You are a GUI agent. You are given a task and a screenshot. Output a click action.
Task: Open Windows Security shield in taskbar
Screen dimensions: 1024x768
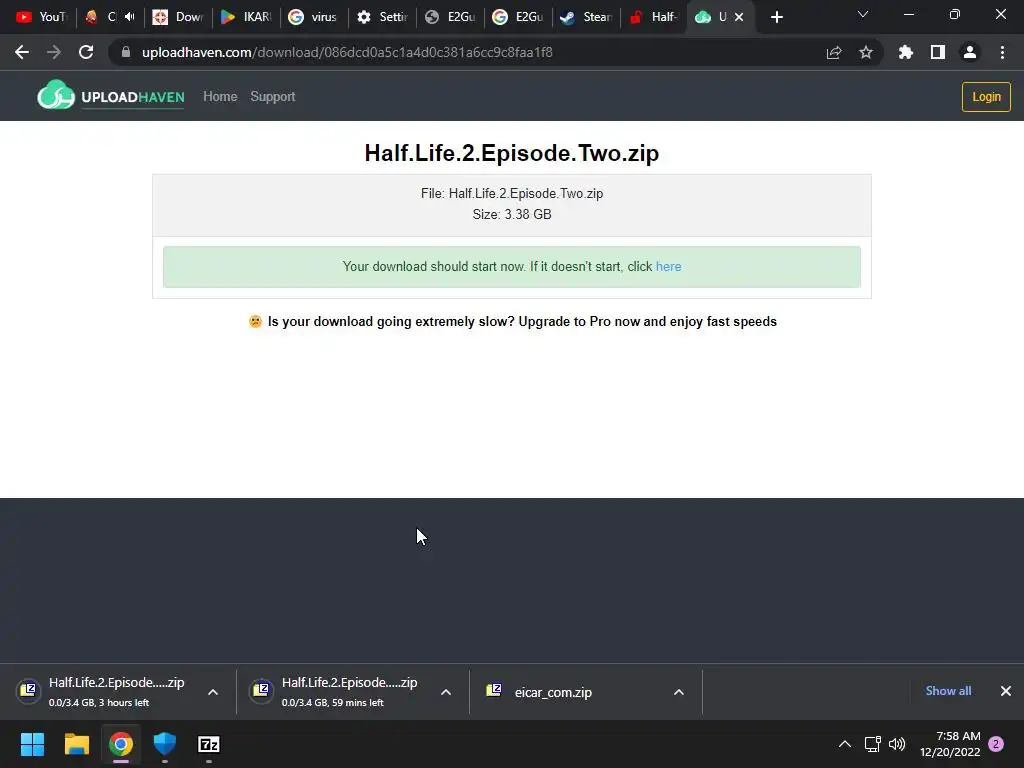pos(165,744)
